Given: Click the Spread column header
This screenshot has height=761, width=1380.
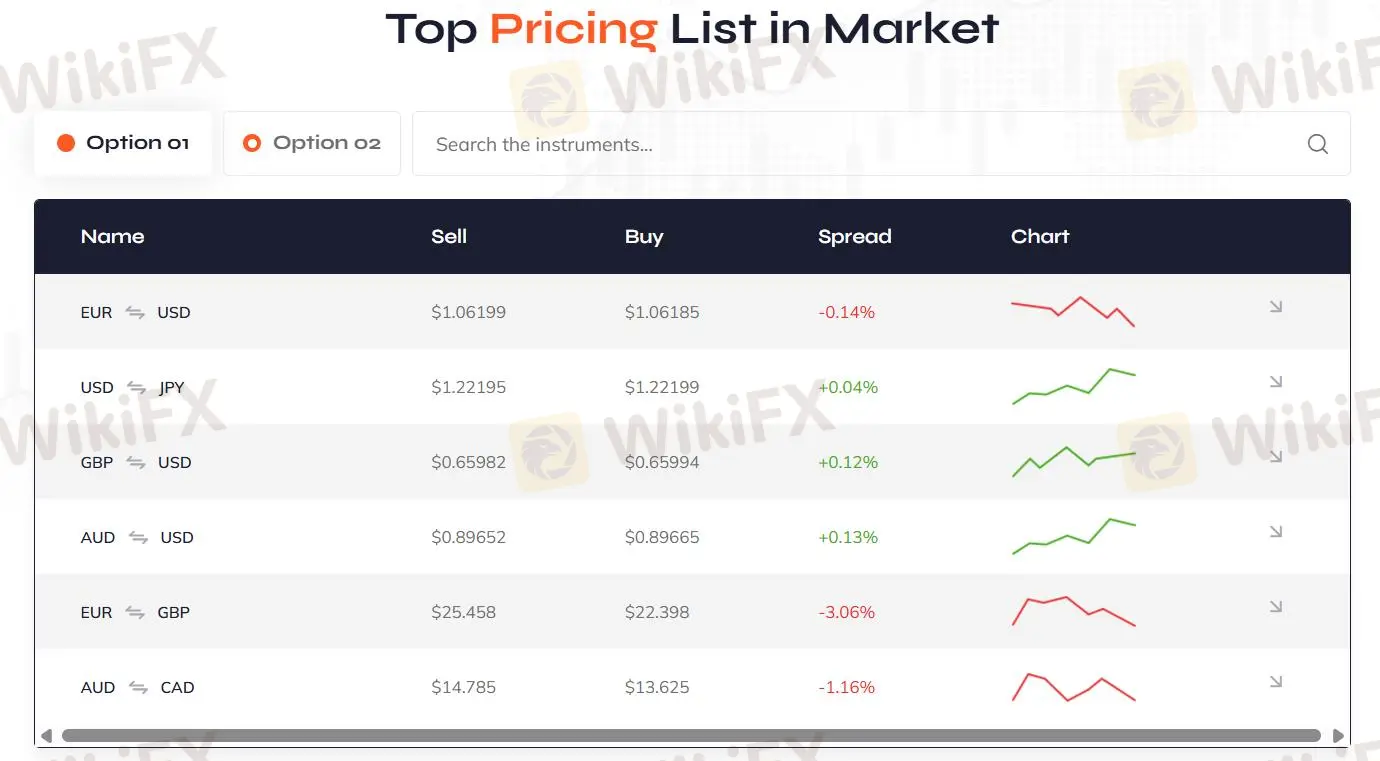Looking at the screenshot, I should 854,237.
